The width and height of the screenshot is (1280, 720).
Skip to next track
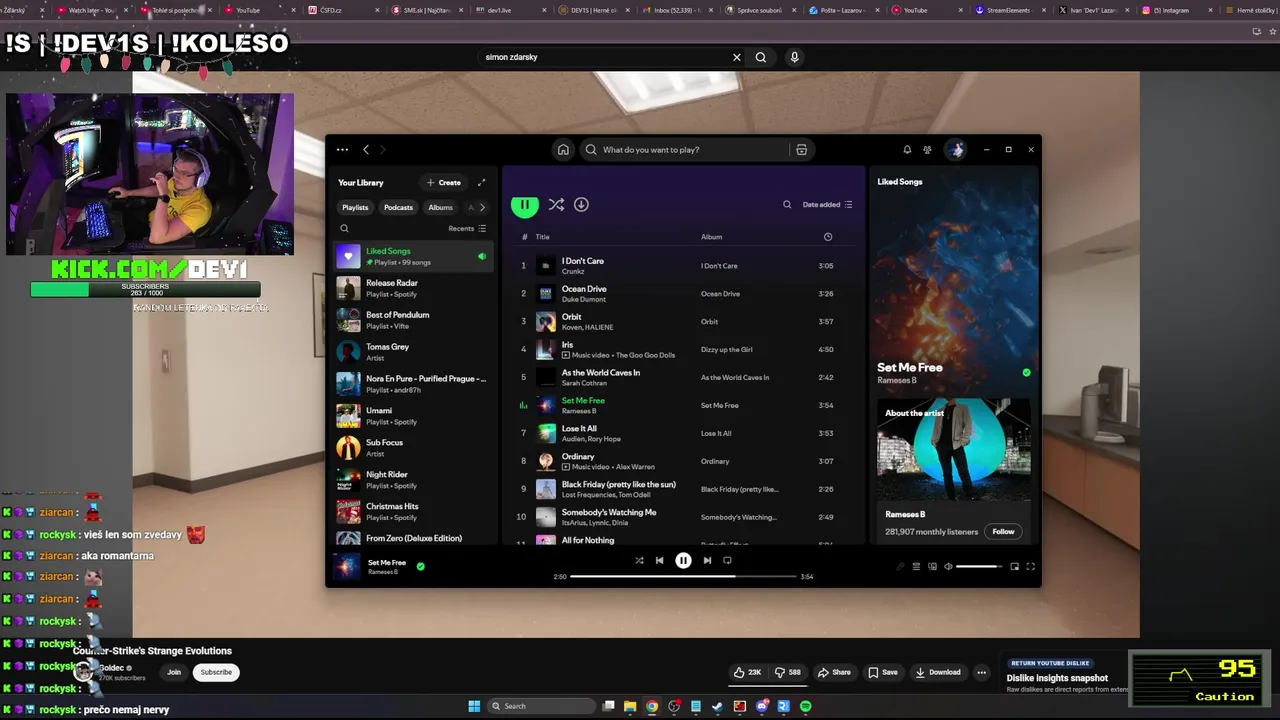point(707,561)
